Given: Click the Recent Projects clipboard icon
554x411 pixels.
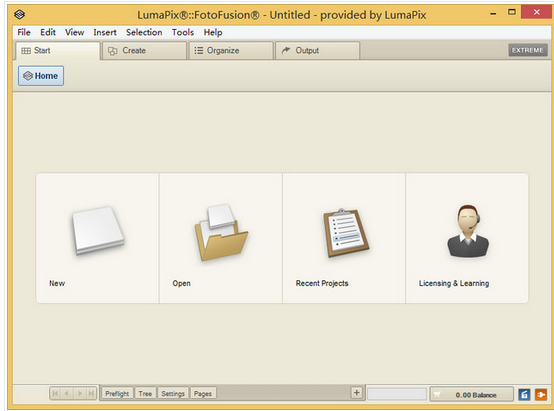Looking at the screenshot, I should tap(345, 232).
